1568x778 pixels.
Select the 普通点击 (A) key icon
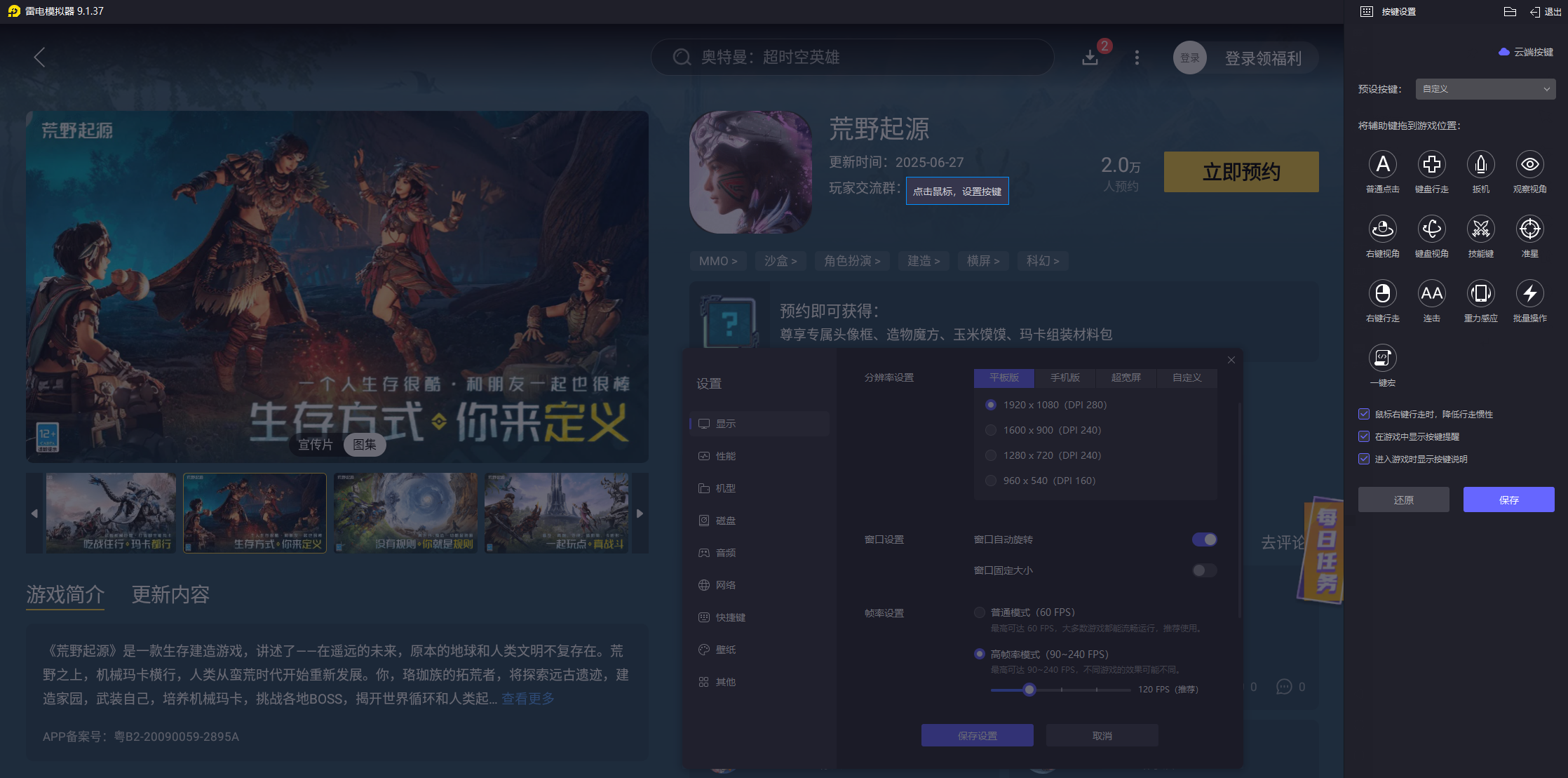point(1382,164)
